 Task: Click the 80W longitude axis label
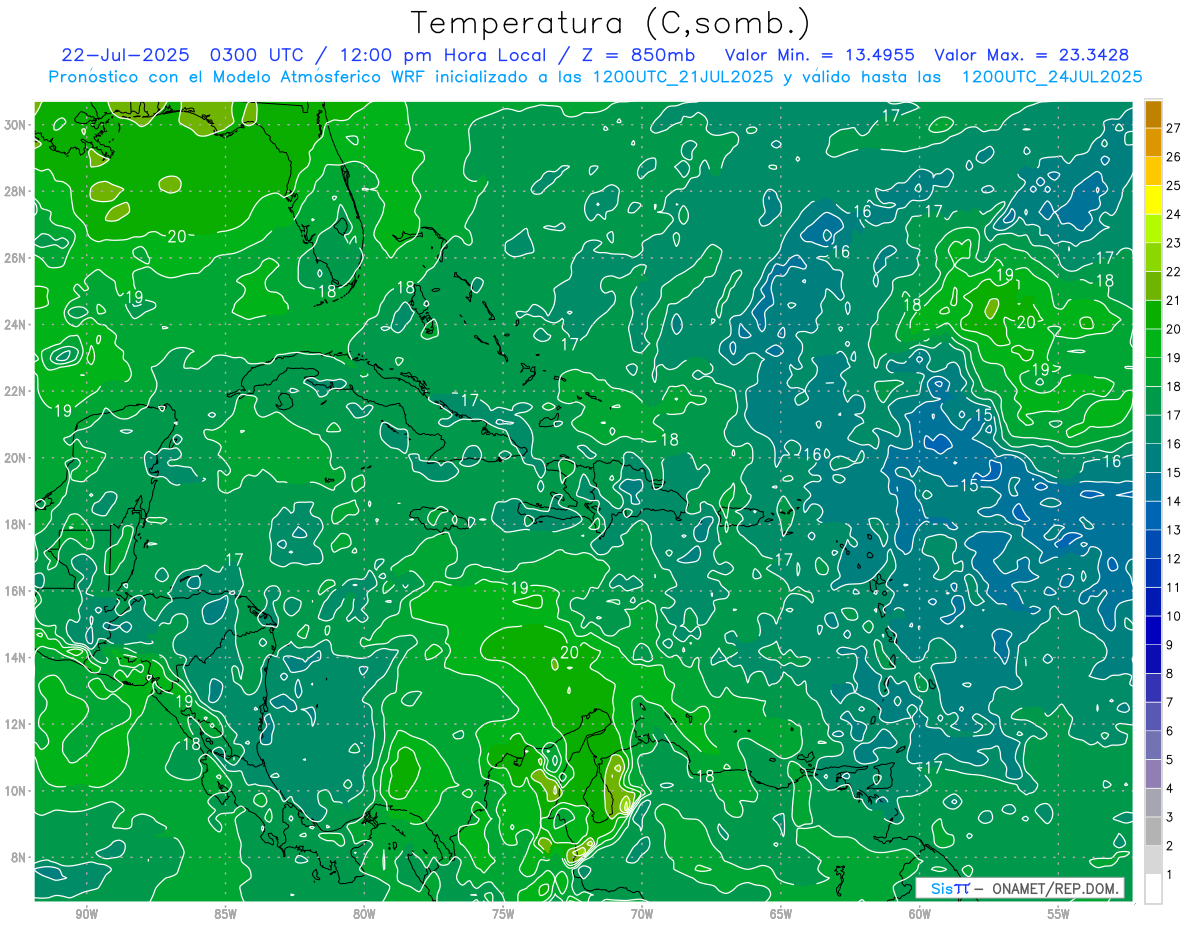pos(364,915)
